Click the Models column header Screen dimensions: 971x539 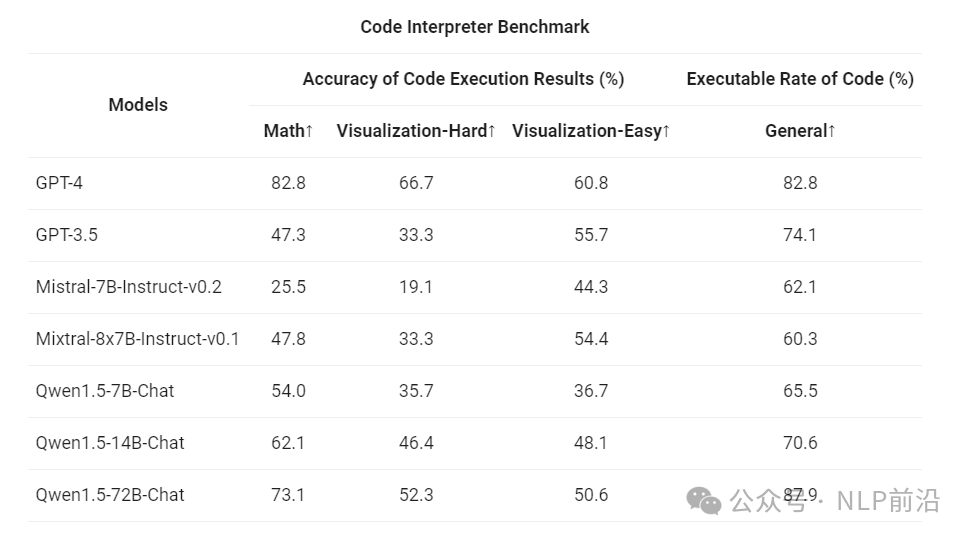(138, 105)
